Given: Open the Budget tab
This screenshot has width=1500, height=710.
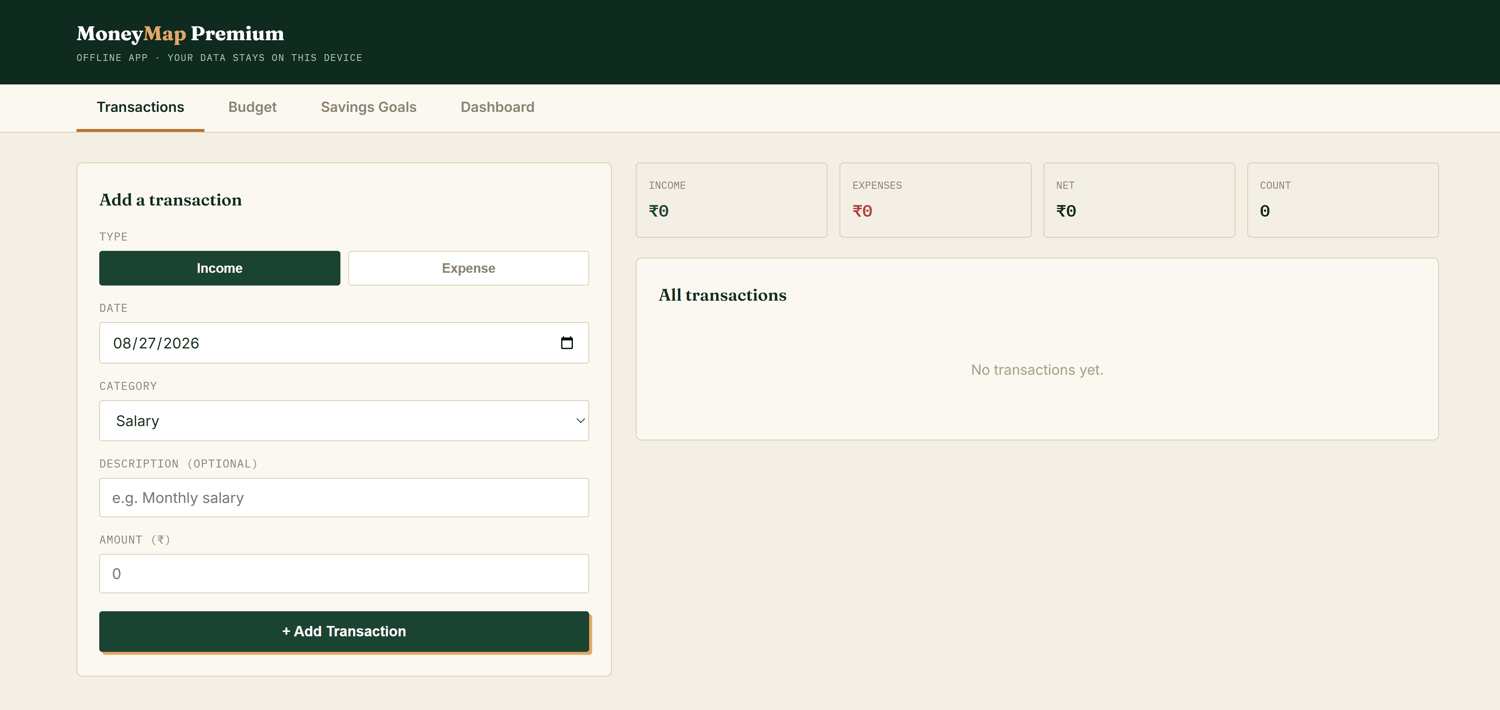Looking at the screenshot, I should click(252, 107).
